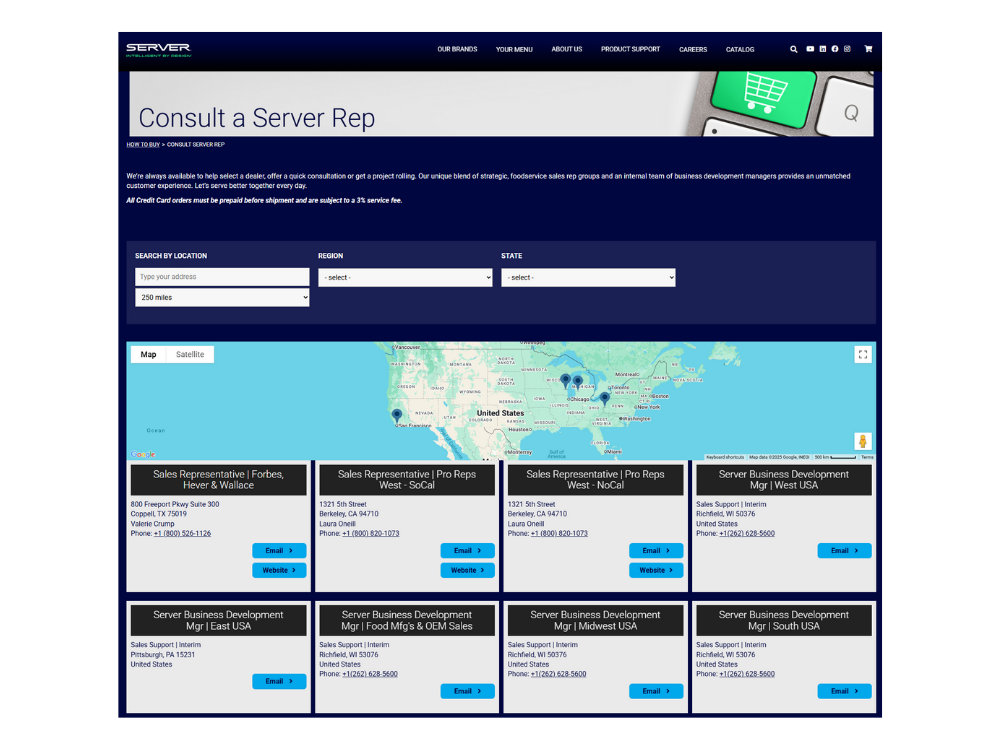Open the State select dropdown
This screenshot has width=1000, height=750.
click(x=588, y=277)
